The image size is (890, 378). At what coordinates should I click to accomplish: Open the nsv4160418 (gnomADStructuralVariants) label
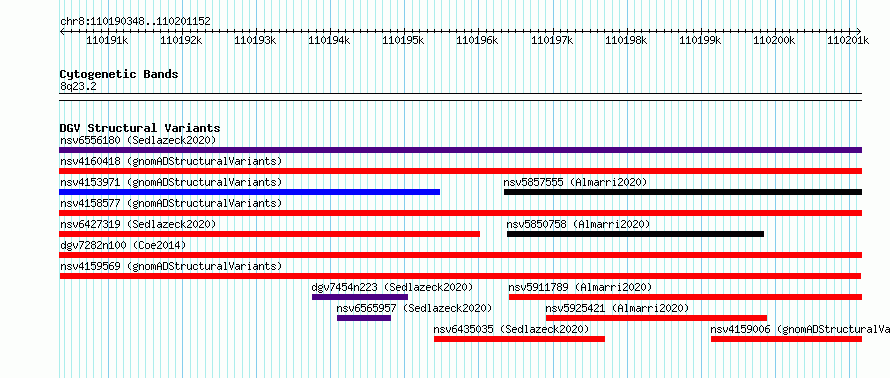click(171, 161)
